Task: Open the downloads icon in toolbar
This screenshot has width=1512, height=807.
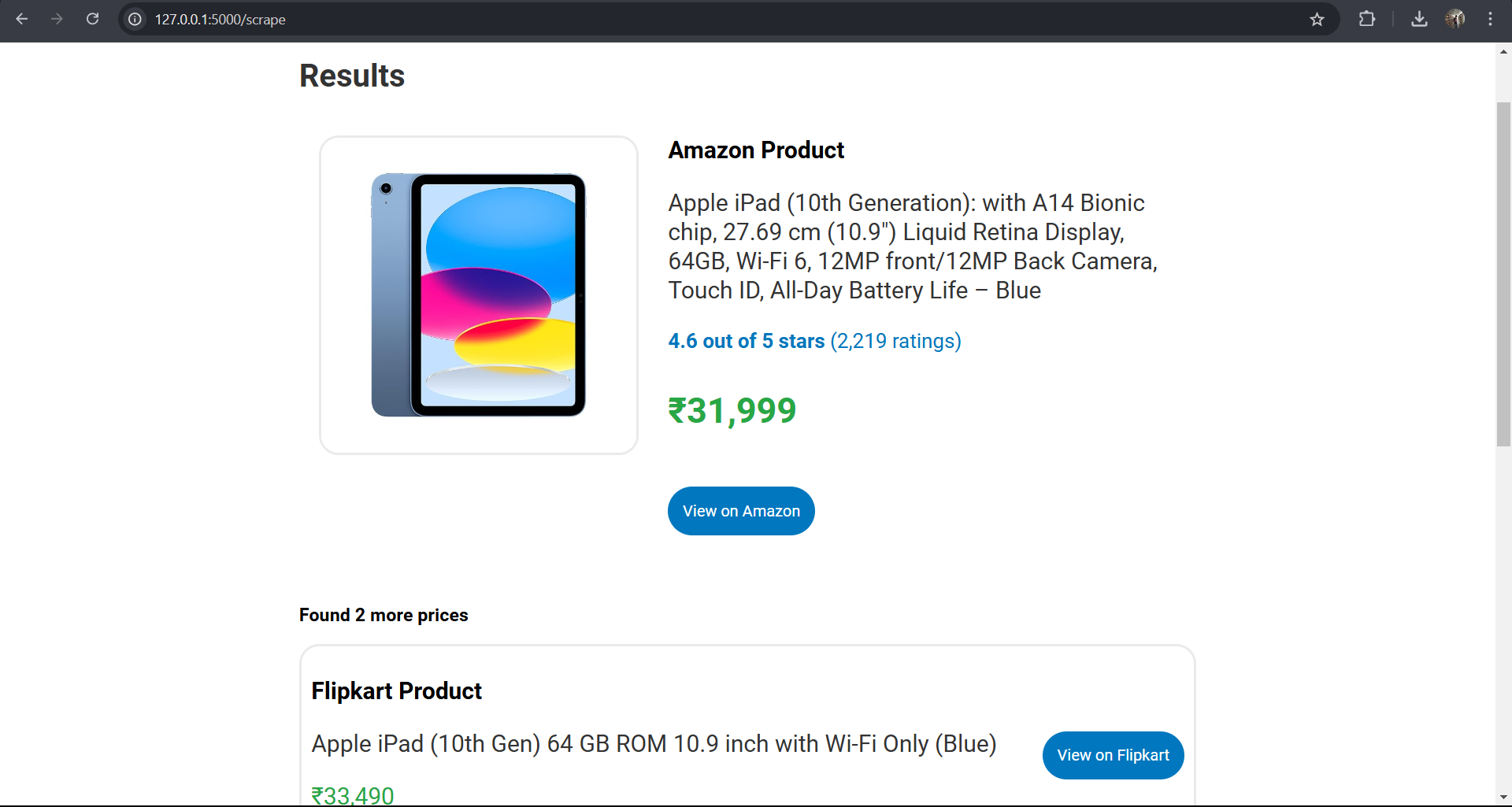Action: [x=1419, y=19]
